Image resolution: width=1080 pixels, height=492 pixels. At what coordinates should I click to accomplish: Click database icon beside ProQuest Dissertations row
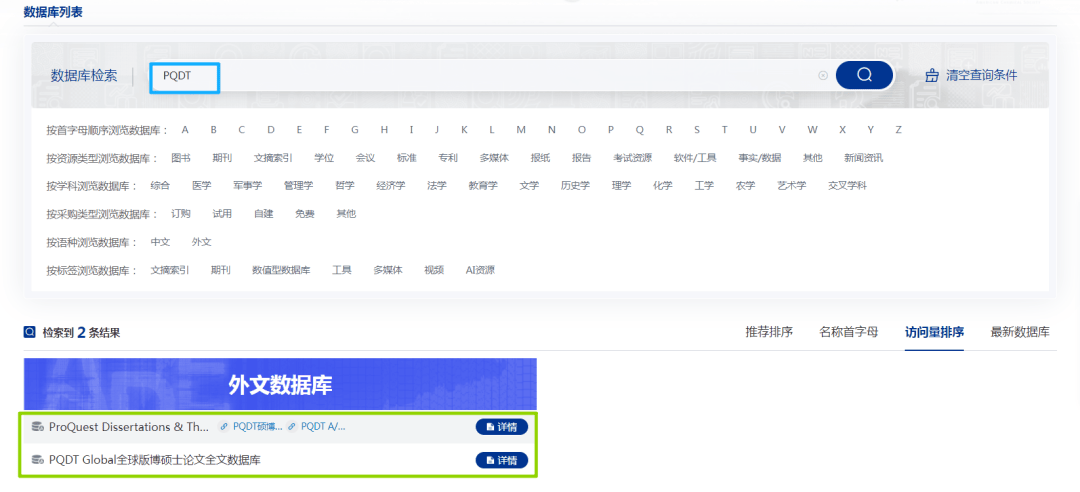(38, 427)
